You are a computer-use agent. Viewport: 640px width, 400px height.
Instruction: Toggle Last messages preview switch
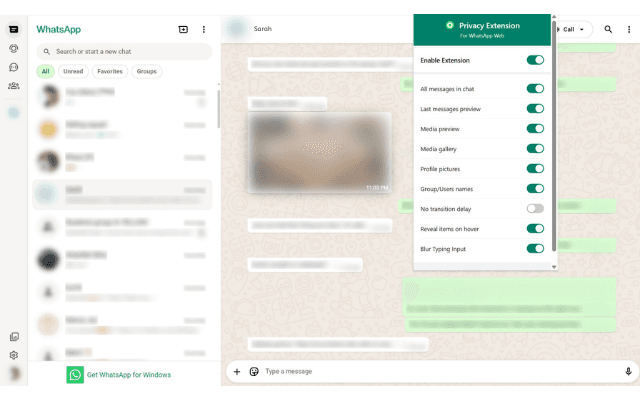pos(535,109)
